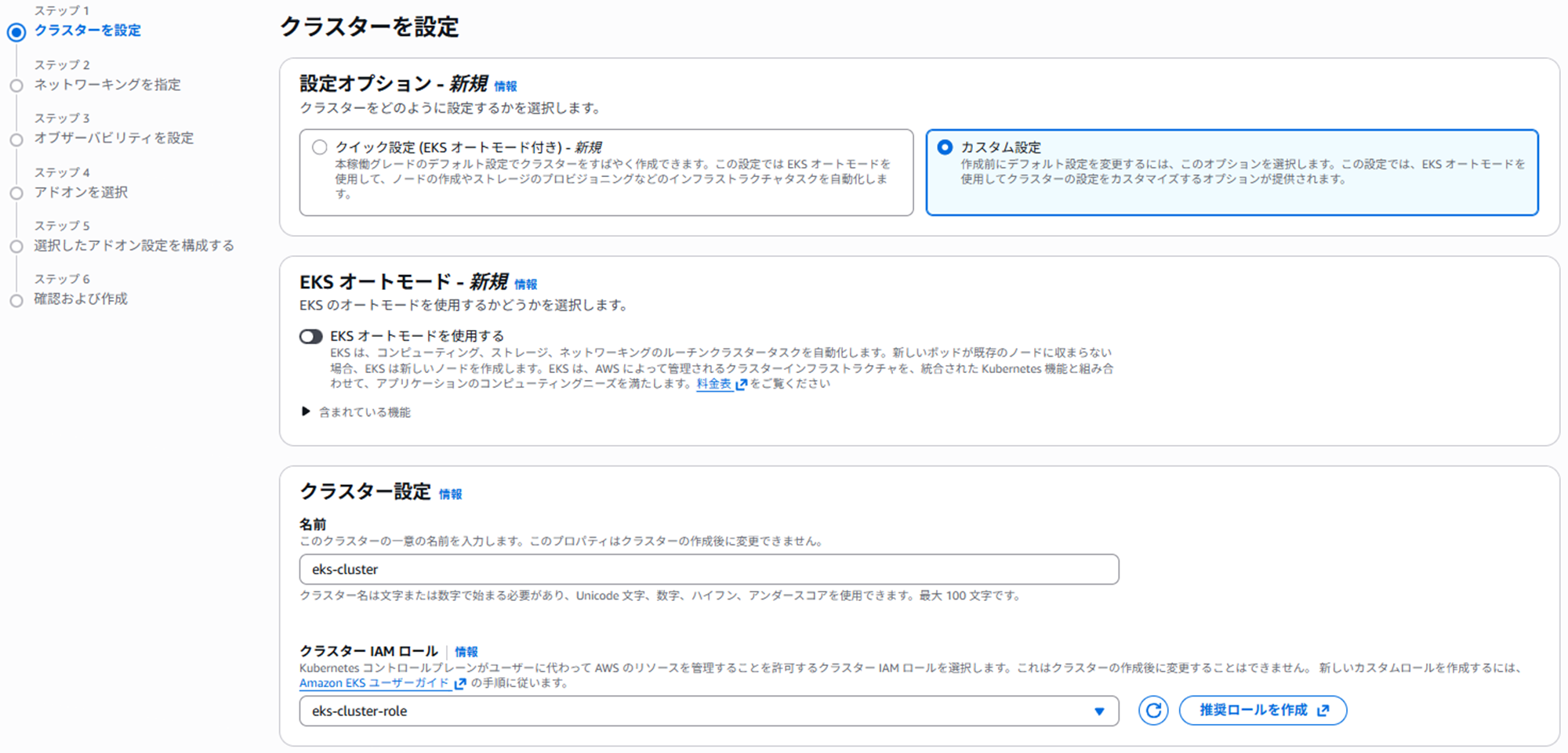This screenshot has width=1568, height=753.
Task: Select the カスタム設定 radio option
Action: pos(945,147)
